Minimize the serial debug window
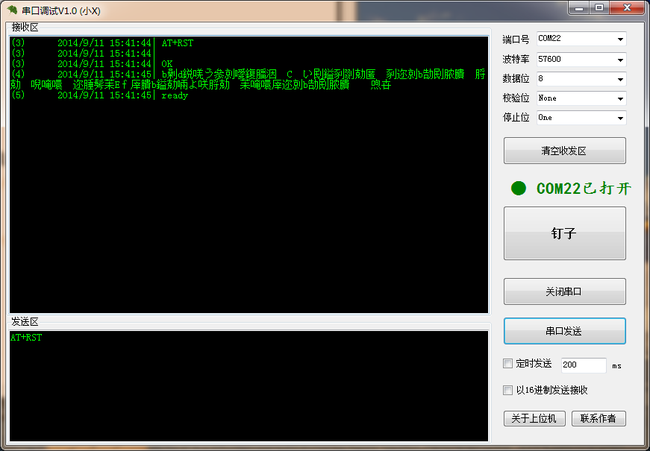The height and width of the screenshot is (451, 650). 580,8
